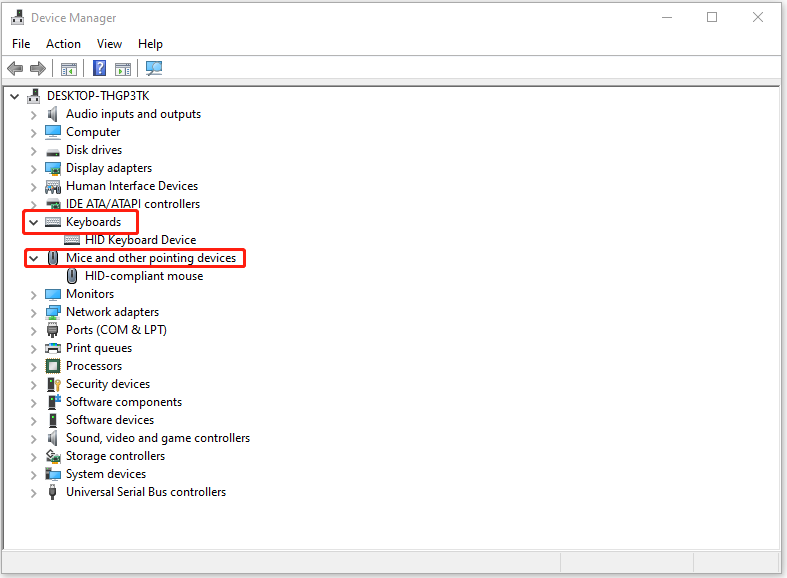
Task: Expand Universal Serial Bus controllers
Action: 33,492
